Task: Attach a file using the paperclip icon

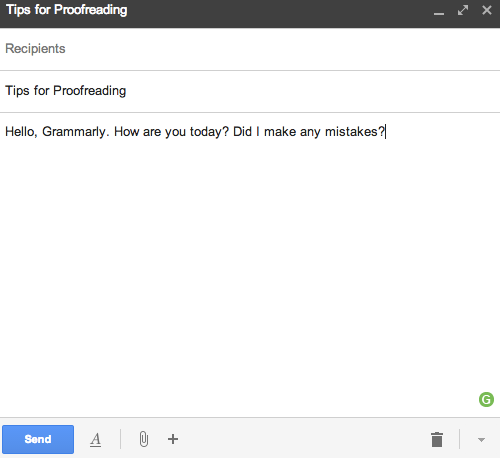Action: coord(144,439)
